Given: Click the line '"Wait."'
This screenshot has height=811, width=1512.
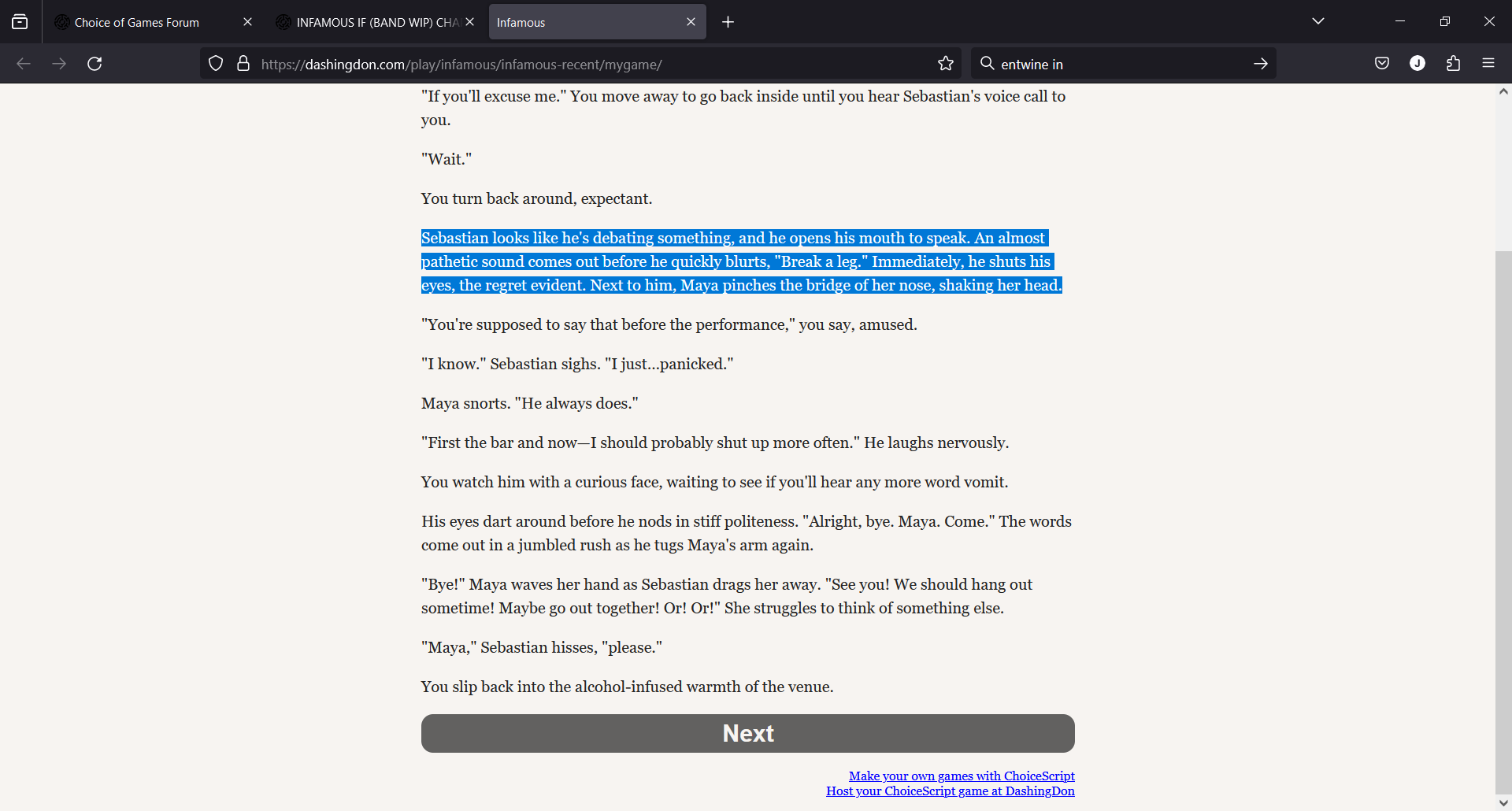Looking at the screenshot, I should pyautogui.click(x=447, y=159).
